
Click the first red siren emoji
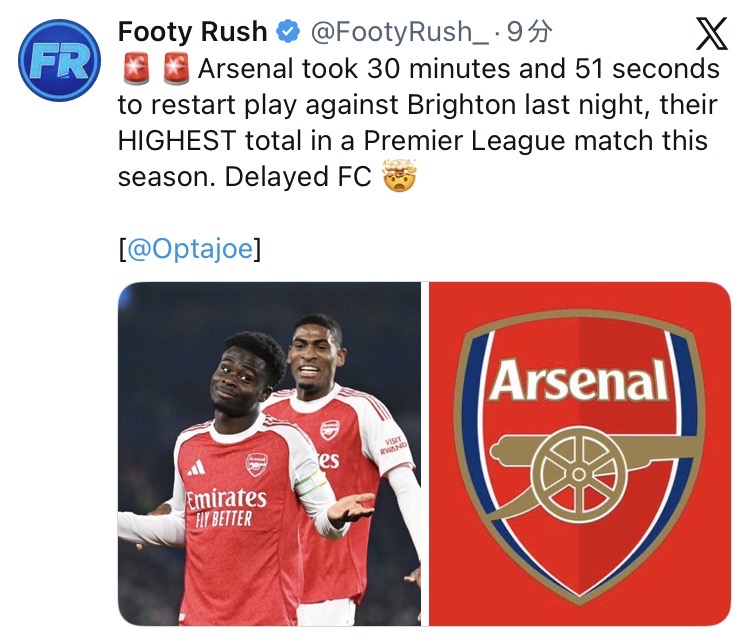point(136,71)
